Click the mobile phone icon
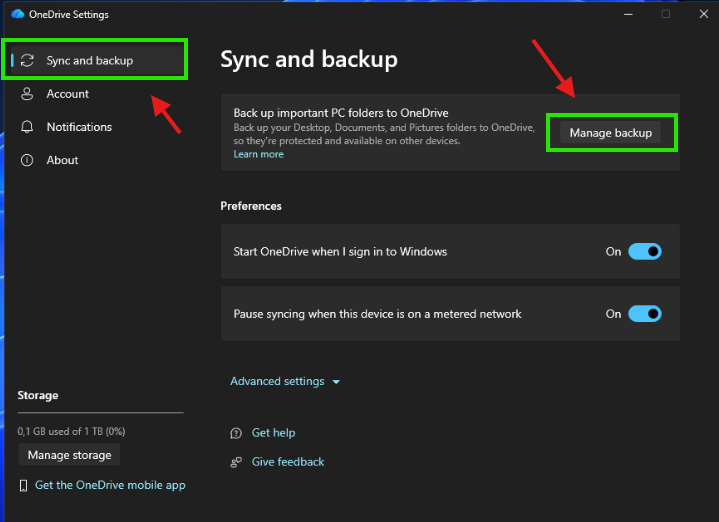719x522 pixels. tap(24, 485)
